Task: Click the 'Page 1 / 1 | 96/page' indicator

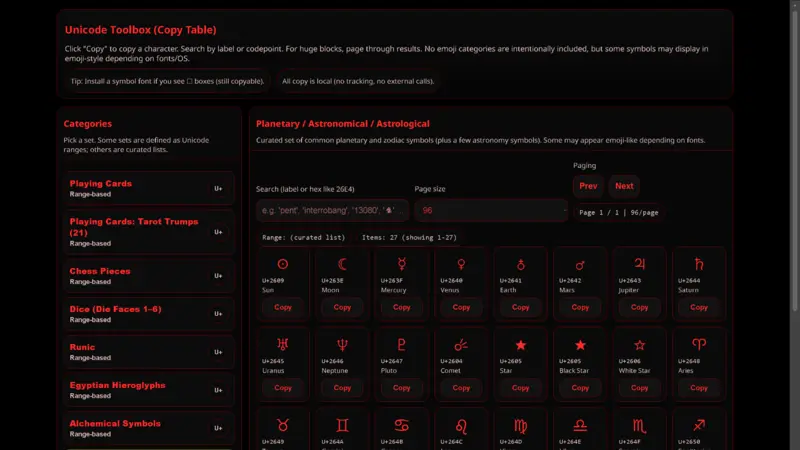Action: (x=618, y=212)
